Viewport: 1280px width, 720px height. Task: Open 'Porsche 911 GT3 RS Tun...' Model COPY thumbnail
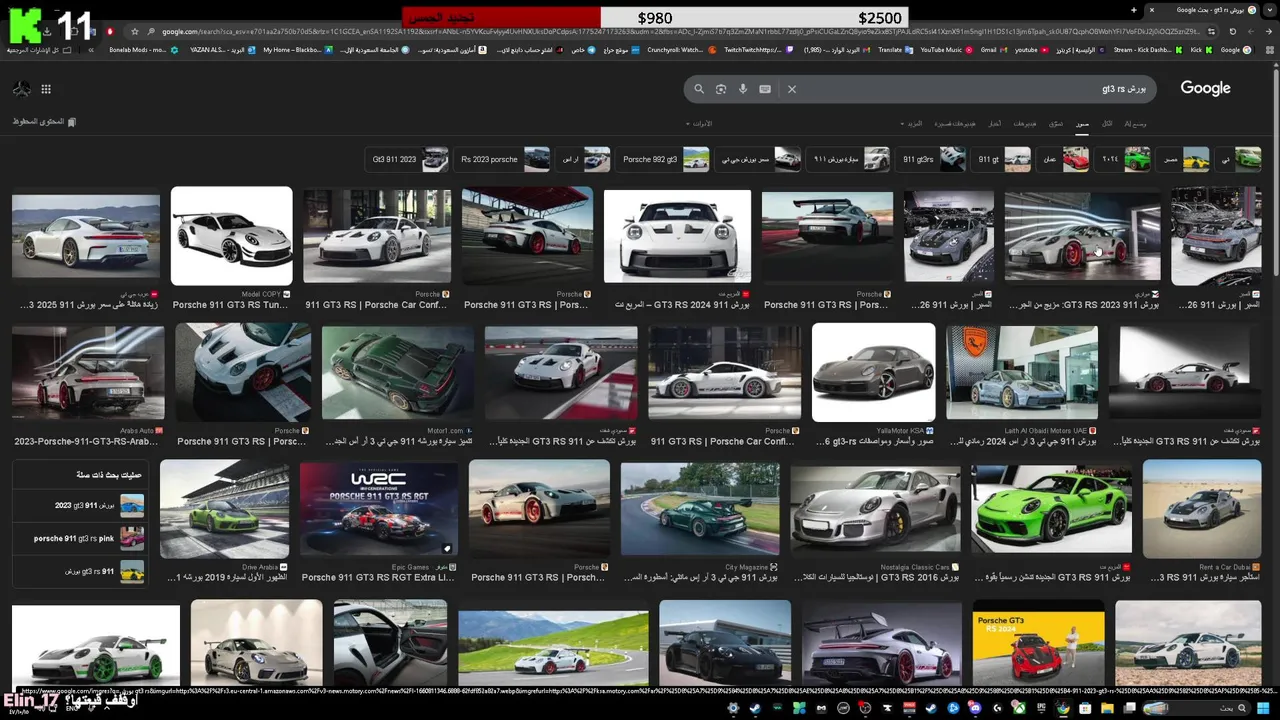[232, 236]
